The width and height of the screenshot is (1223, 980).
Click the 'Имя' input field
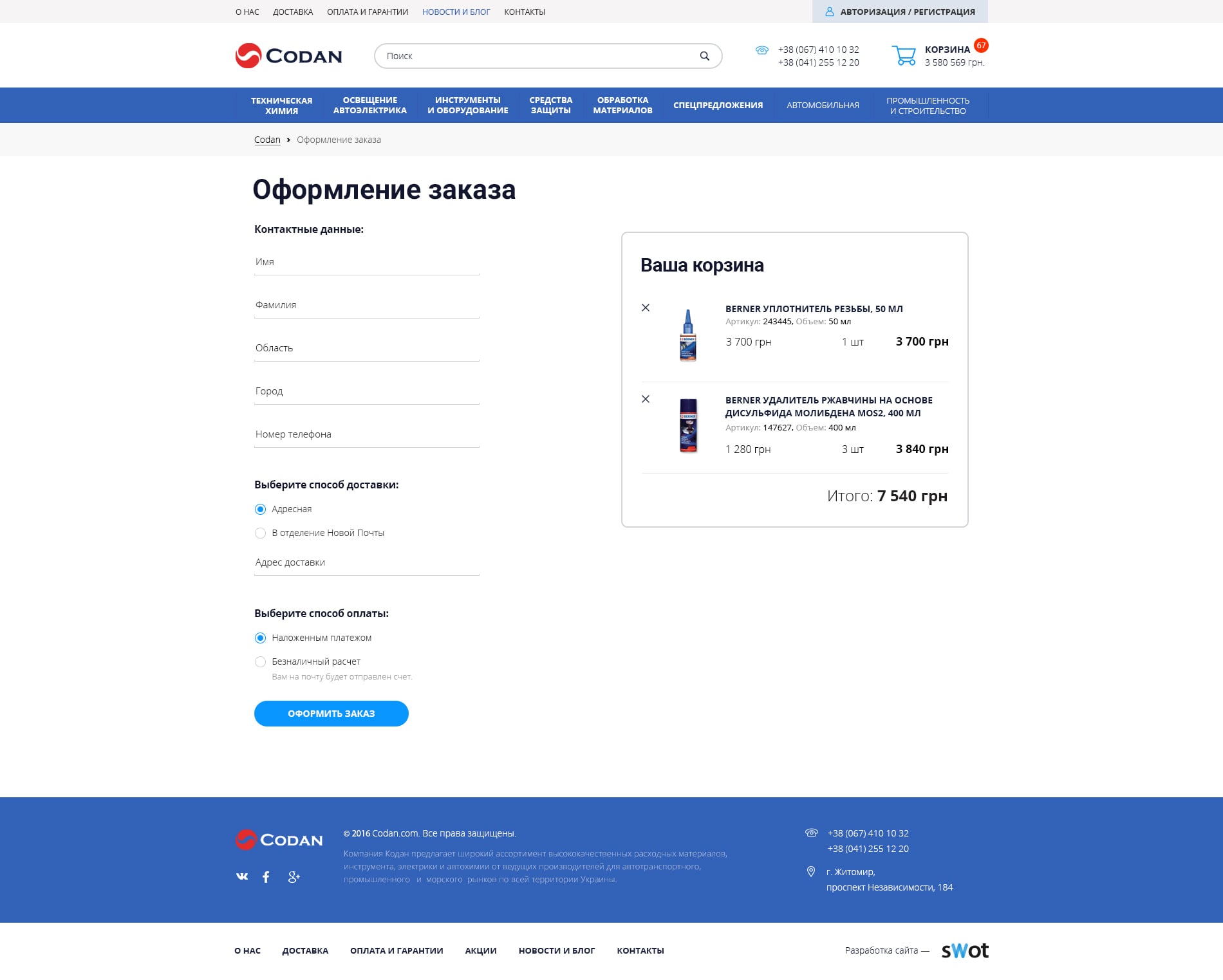click(366, 262)
